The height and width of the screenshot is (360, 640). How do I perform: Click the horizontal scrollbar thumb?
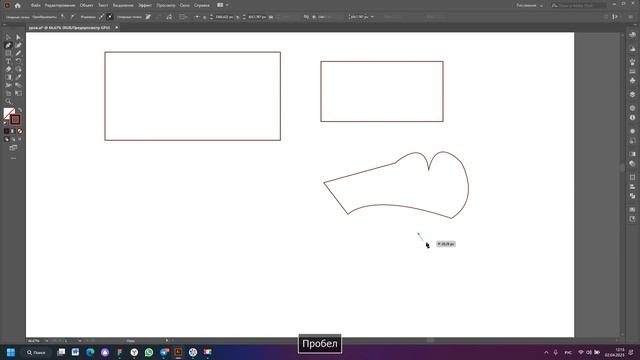[430, 340]
